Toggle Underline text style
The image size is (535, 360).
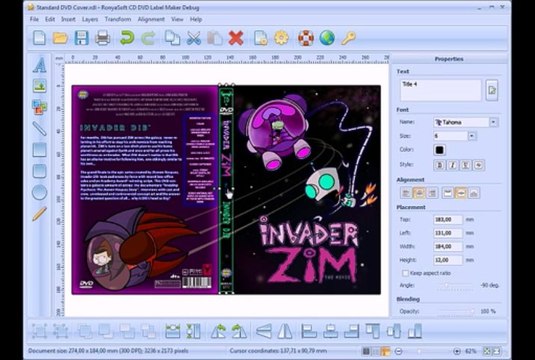click(x=465, y=165)
